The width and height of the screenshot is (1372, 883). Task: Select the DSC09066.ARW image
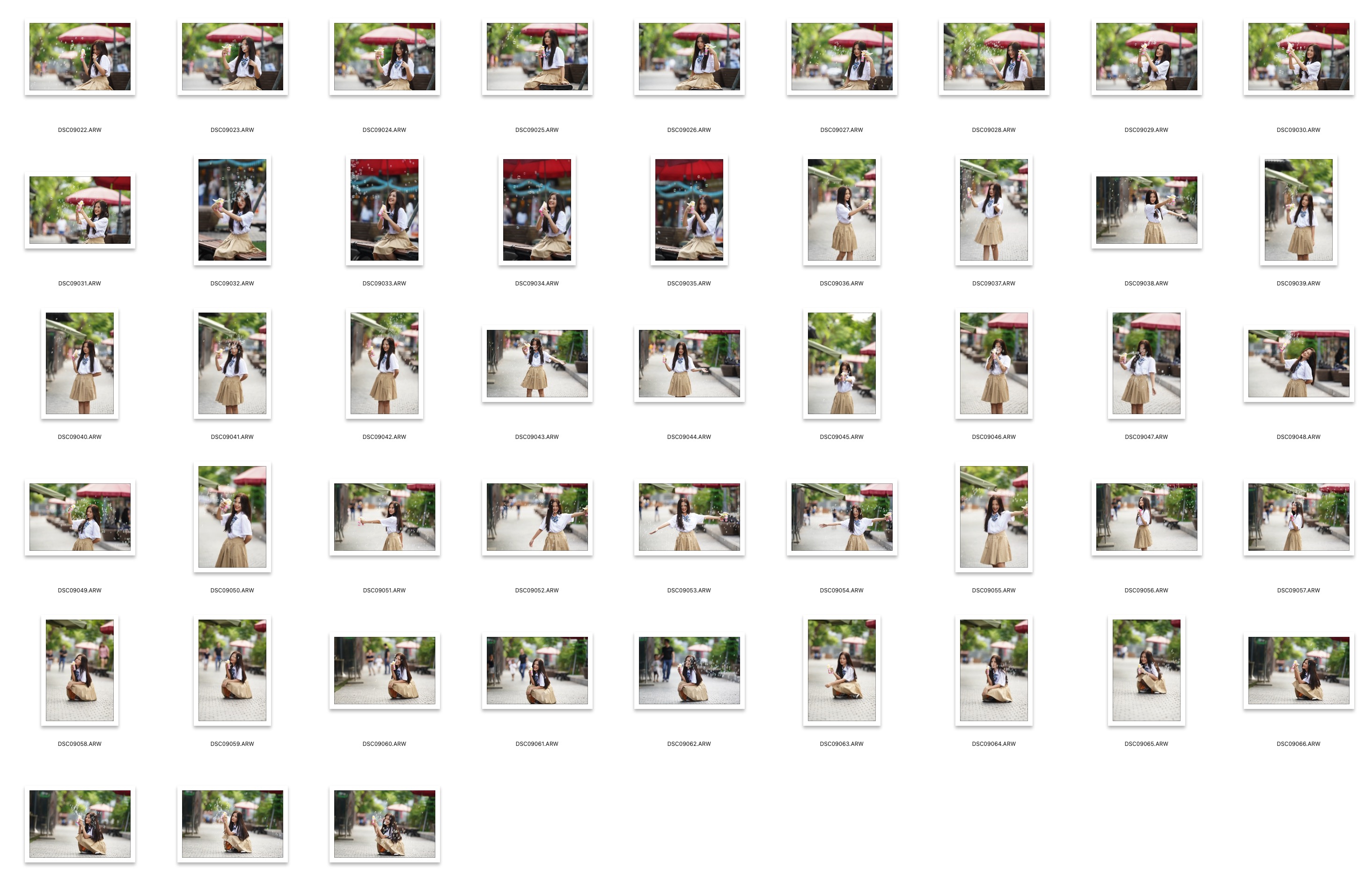point(1298,670)
